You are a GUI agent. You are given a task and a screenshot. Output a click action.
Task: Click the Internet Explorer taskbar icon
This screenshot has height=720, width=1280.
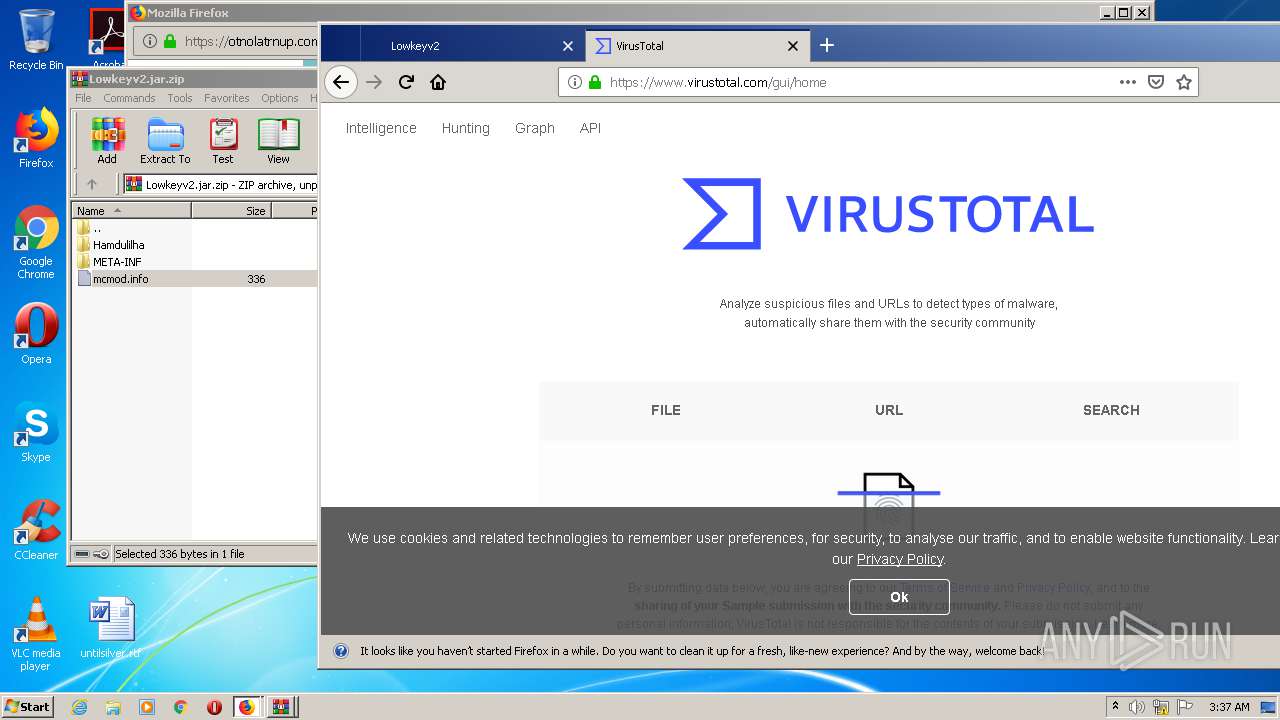coord(79,707)
